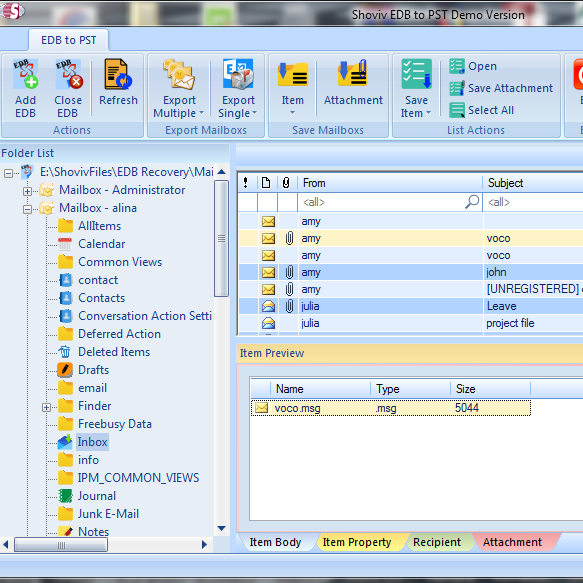The height and width of the screenshot is (583, 583).
Task: Select voco.msg attachment row
Action: tap(391, 408)
